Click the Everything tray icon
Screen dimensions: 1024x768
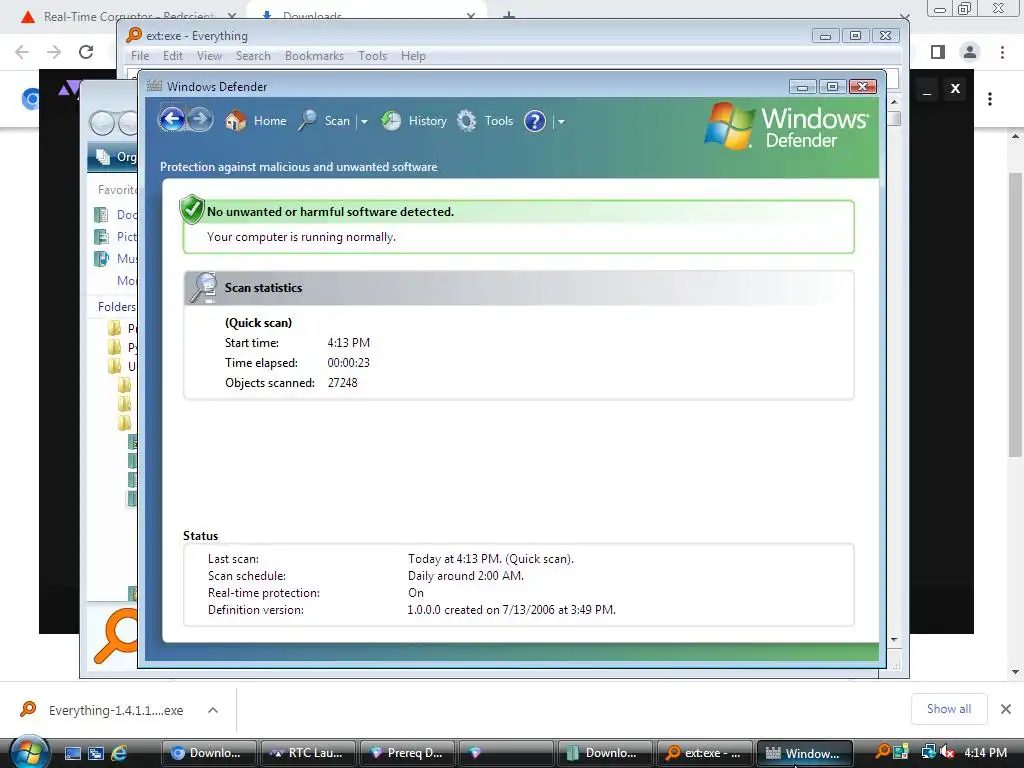(882, 752)
